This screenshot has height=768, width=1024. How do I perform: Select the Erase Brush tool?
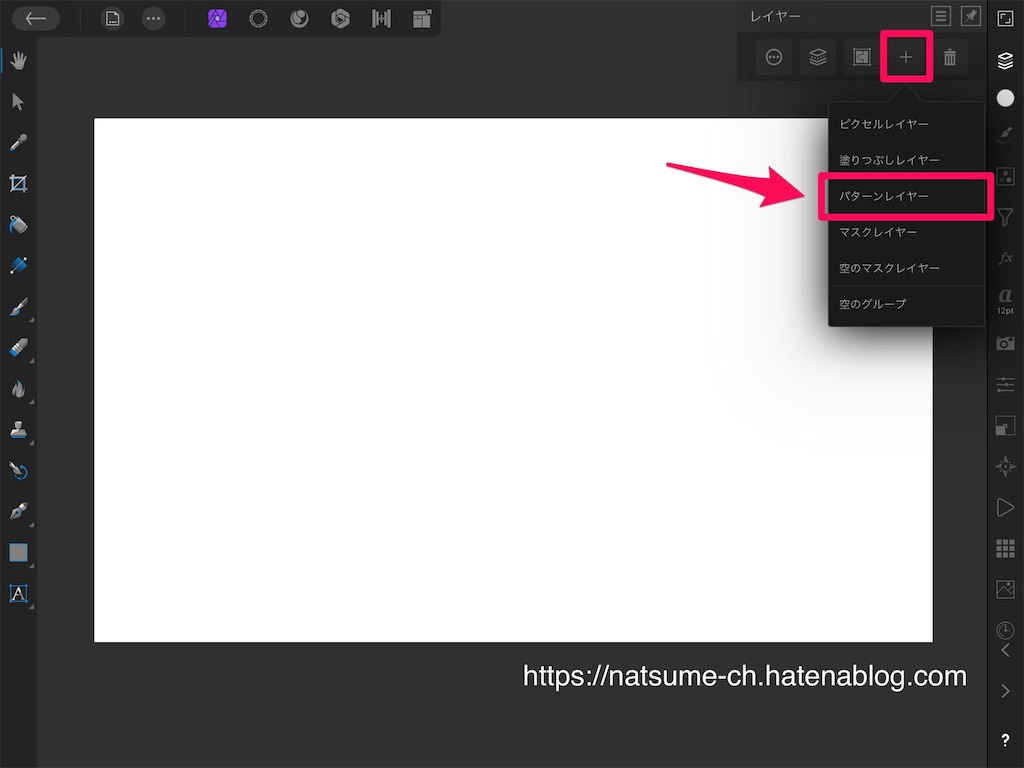click(x=18, y=347)
